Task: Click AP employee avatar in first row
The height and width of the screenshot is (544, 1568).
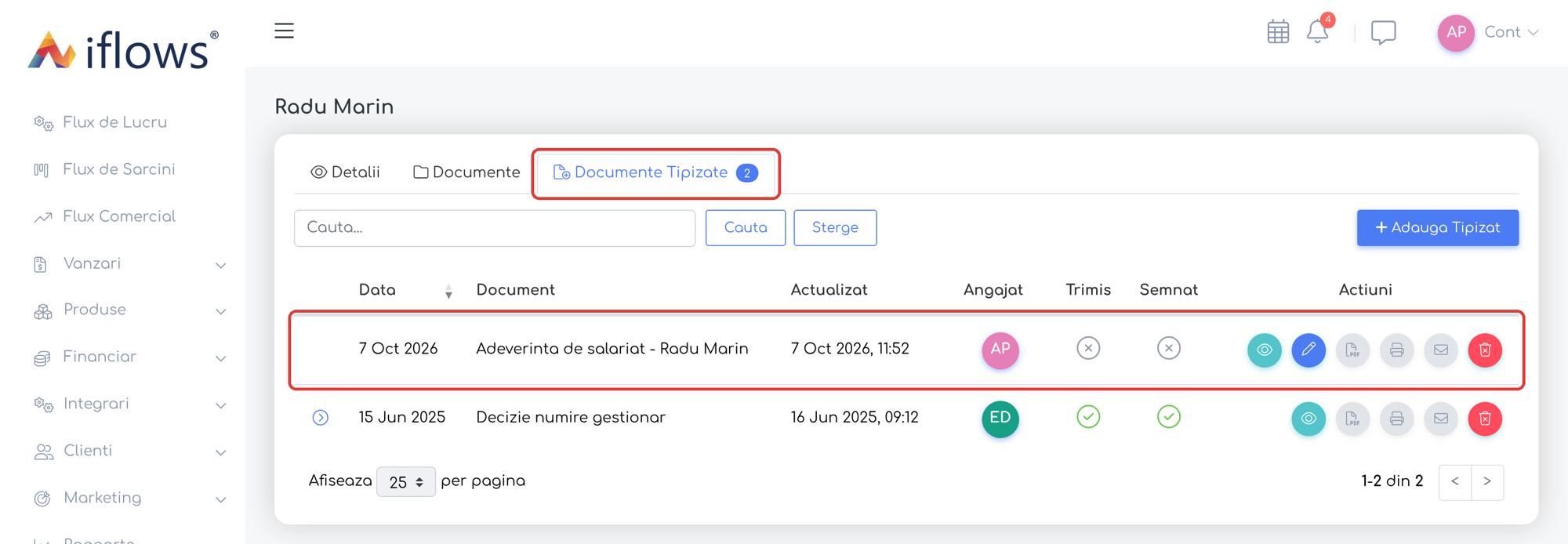Action: [x=1000, y=350]
